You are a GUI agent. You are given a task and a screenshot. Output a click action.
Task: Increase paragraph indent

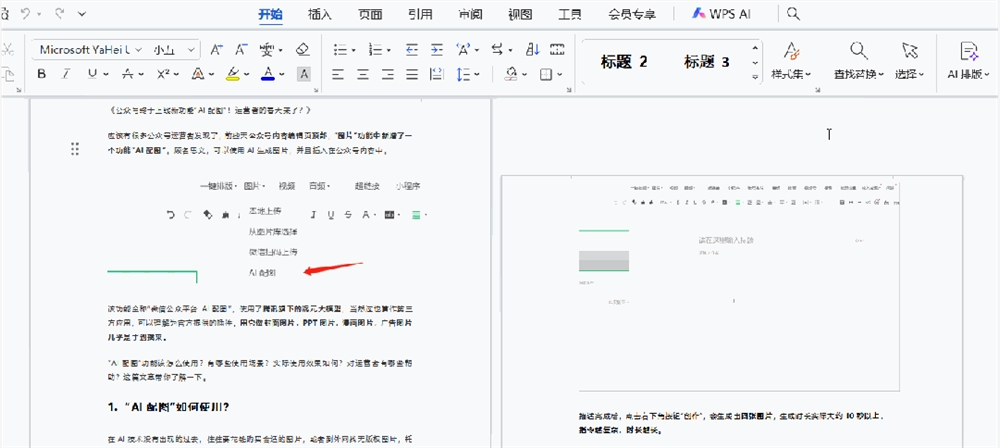pos(437,50)
